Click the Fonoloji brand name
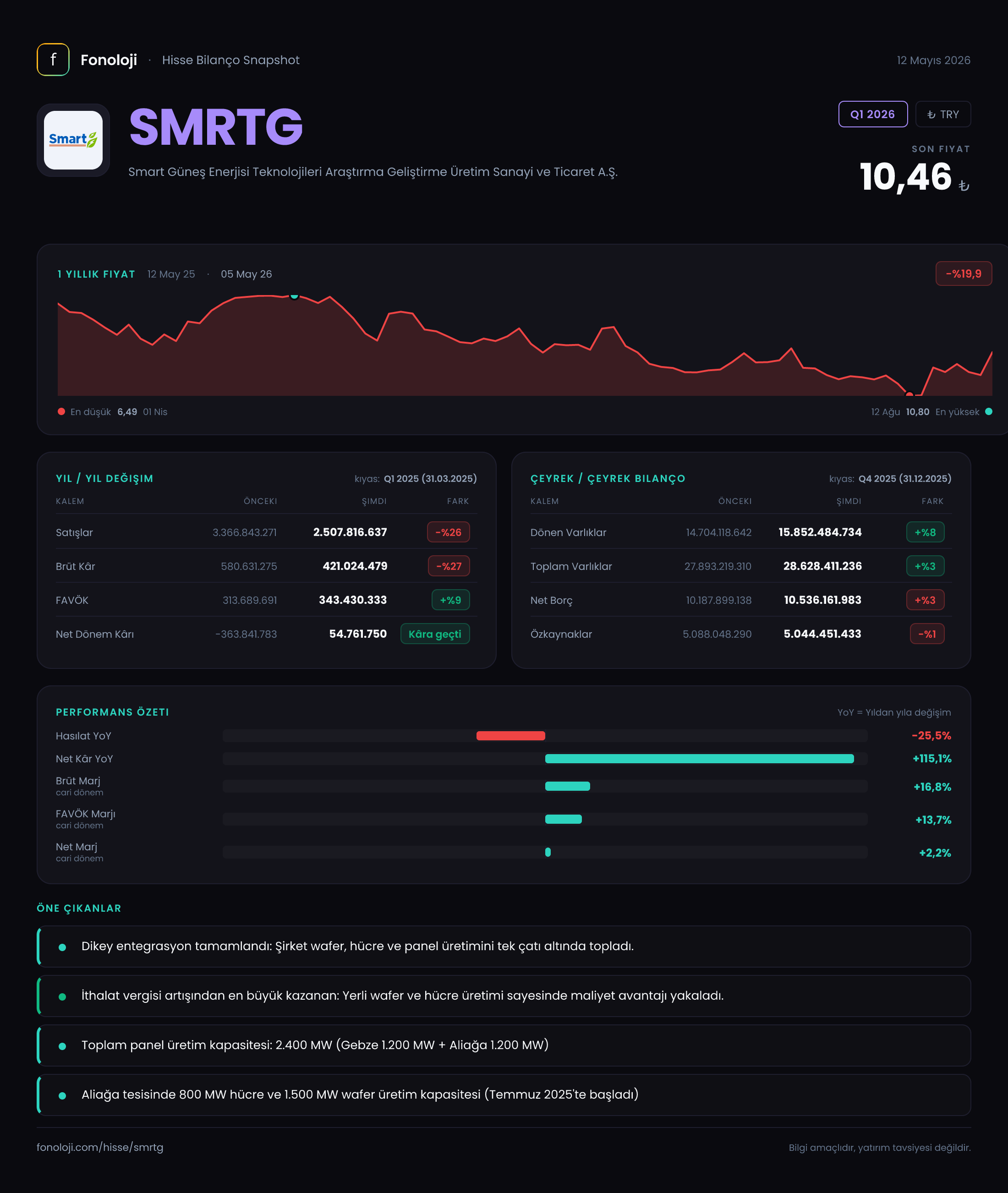 click(109, 60)
